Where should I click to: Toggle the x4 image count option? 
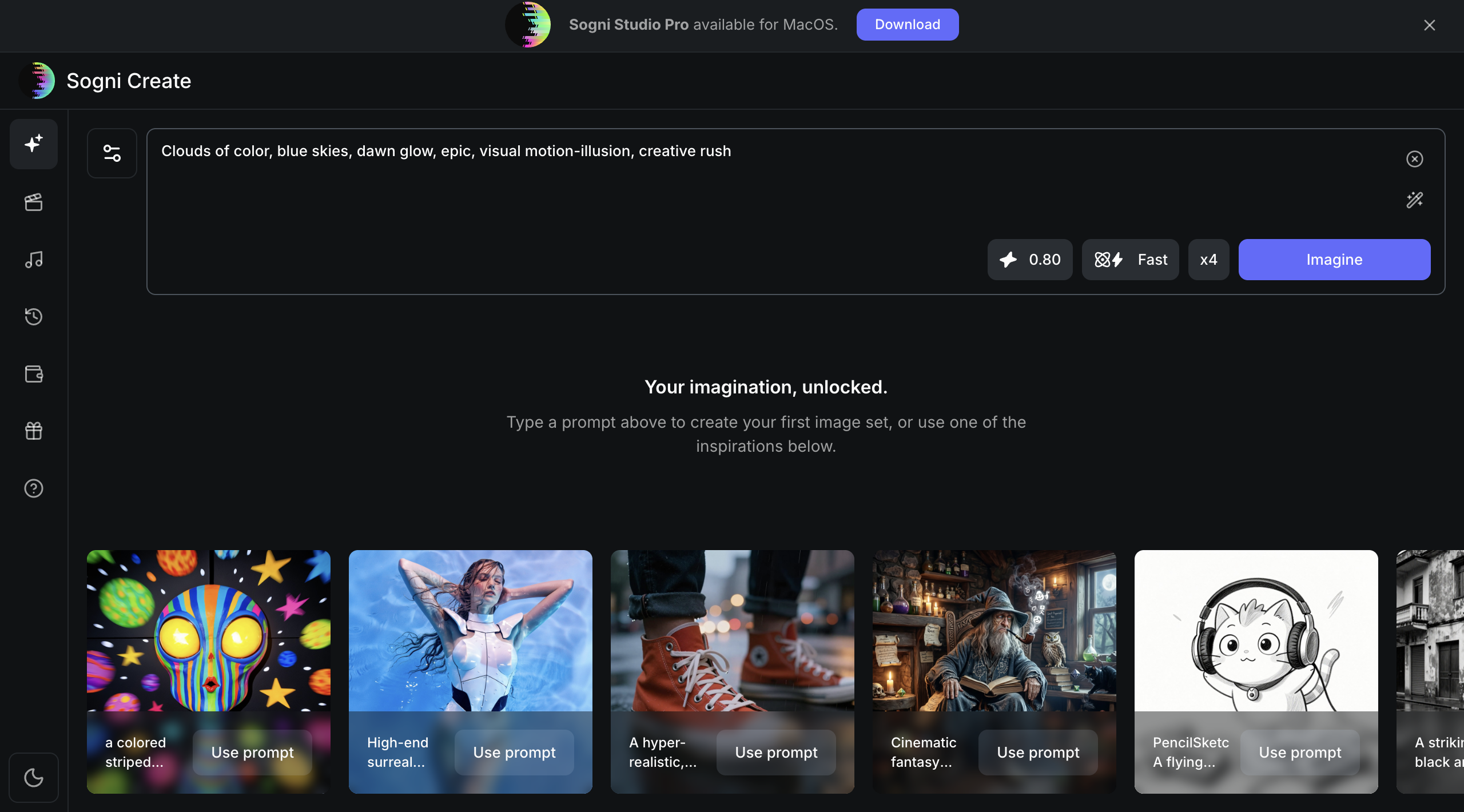(1208, 259)
